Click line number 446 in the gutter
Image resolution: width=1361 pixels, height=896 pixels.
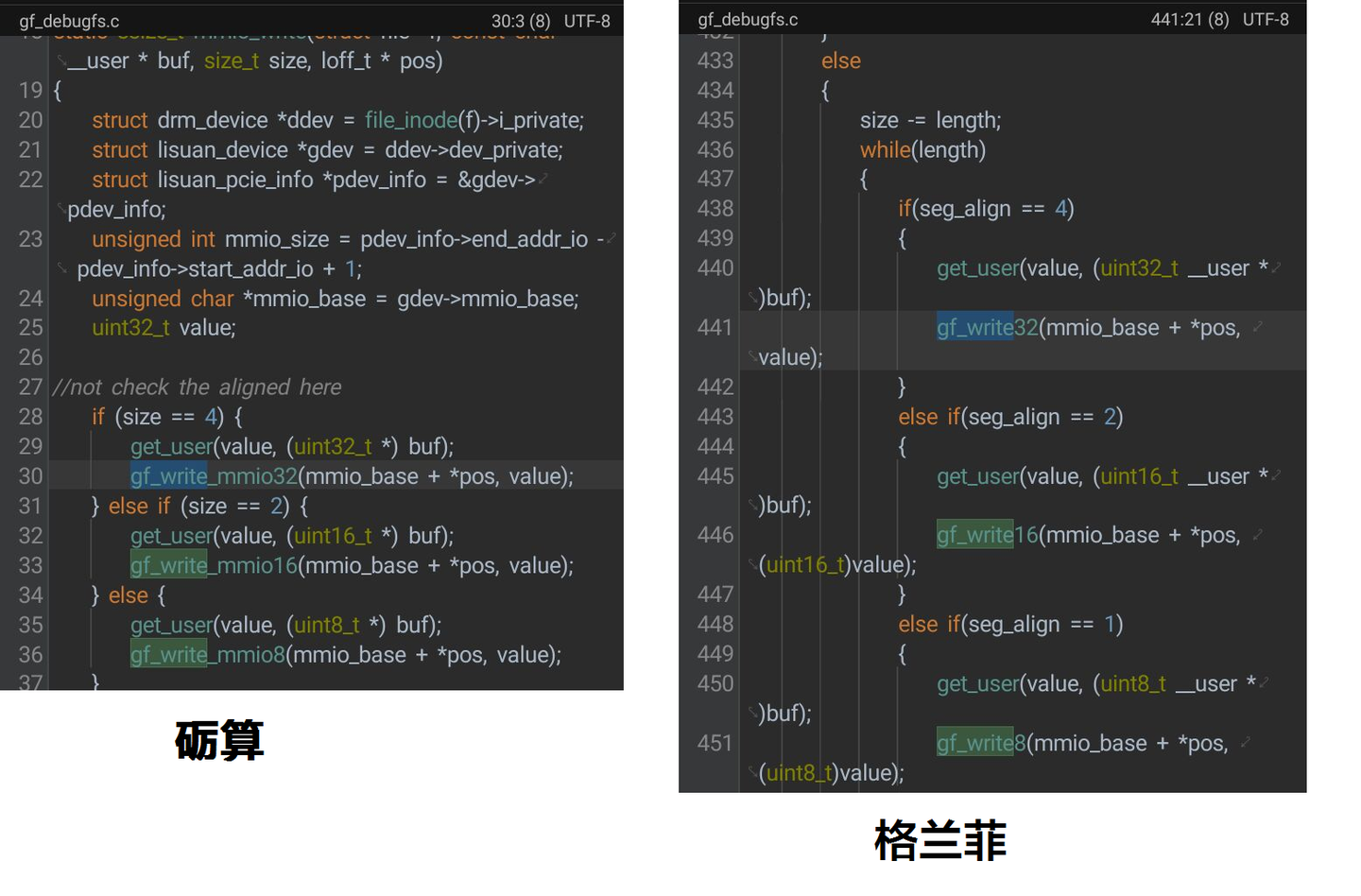coord(715,535)
